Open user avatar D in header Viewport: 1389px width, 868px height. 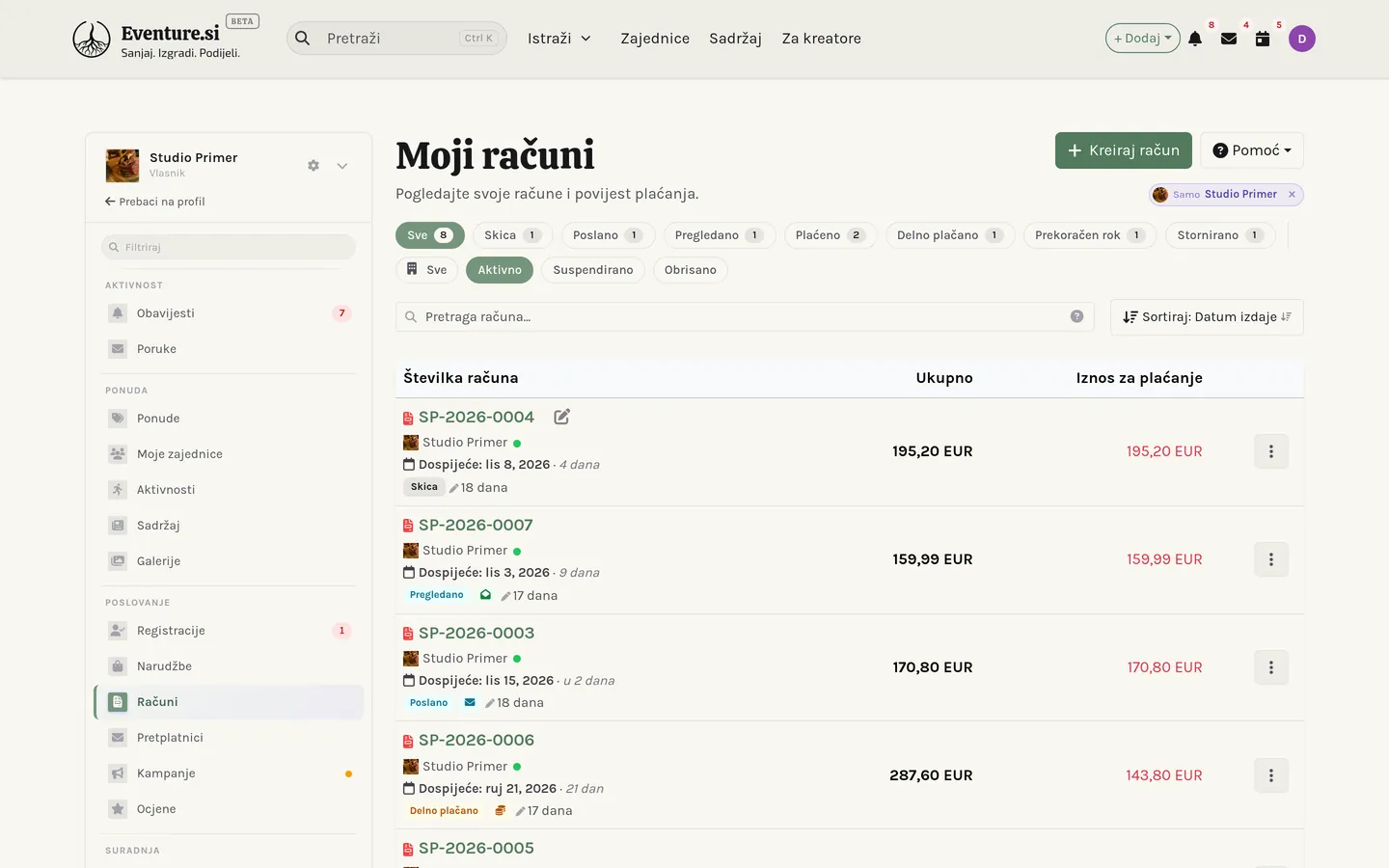pos(1302,39)
